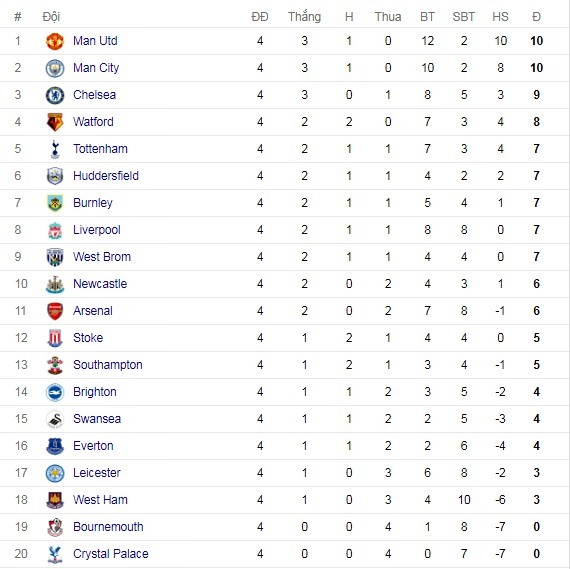
Task: Click the Liverpool club crest
Action: tap(55, 230)
